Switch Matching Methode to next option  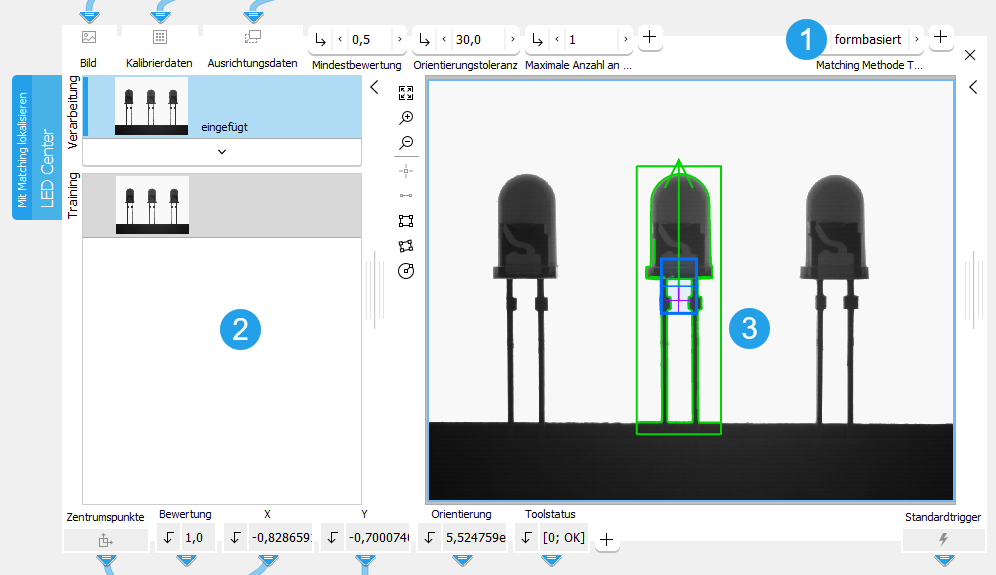[x=916, y=39]
